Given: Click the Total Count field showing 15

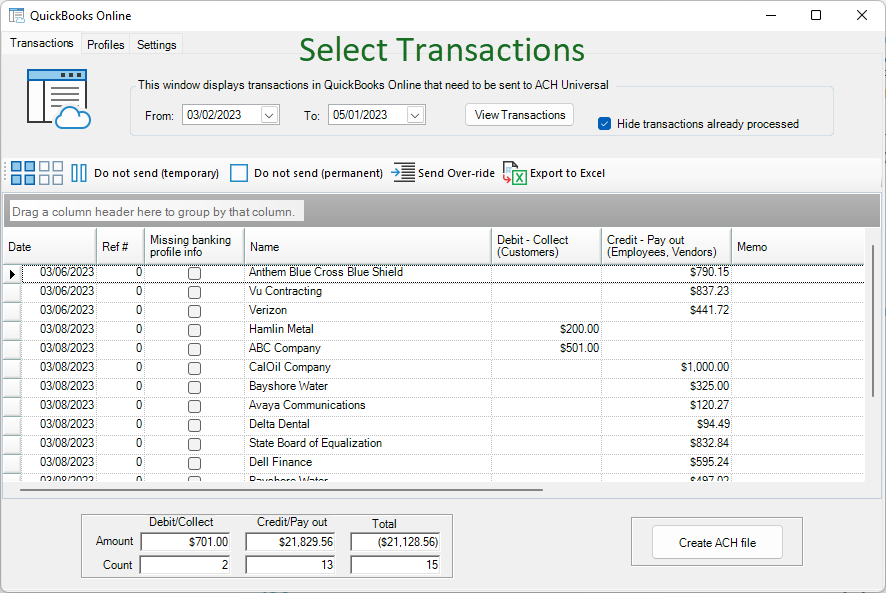Looking at the screenshot, I should pos(395,565).
